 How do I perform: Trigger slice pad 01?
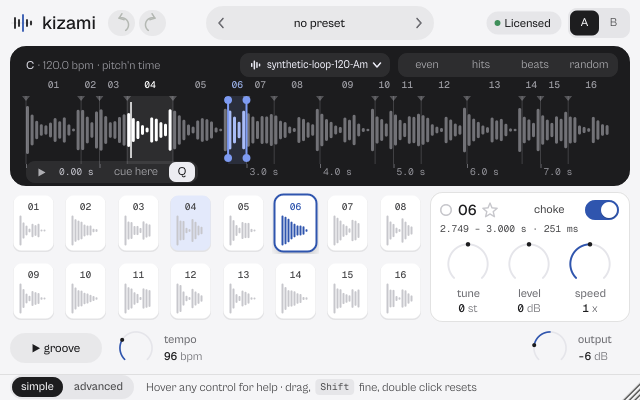[33, 223]
